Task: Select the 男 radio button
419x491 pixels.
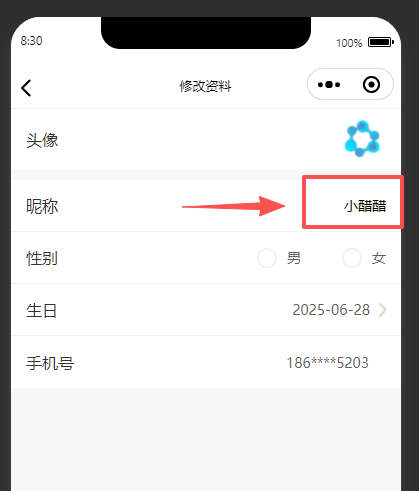Action: point(267,258)
